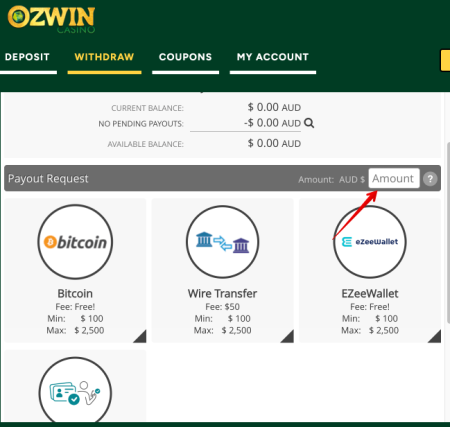
Task: Go to the My Account tab
Action: tap(273, 57)
